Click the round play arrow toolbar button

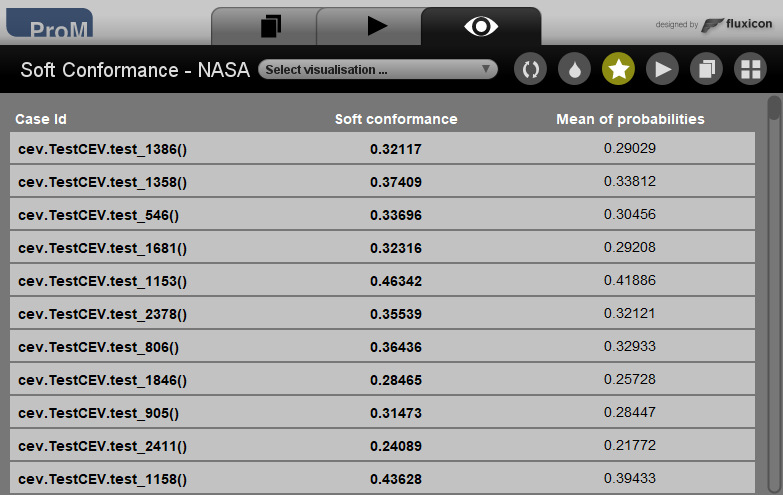tap(662, 70)
